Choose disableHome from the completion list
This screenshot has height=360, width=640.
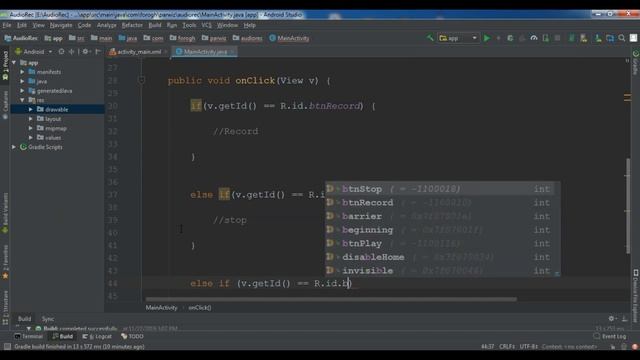[x=443, y=257]
